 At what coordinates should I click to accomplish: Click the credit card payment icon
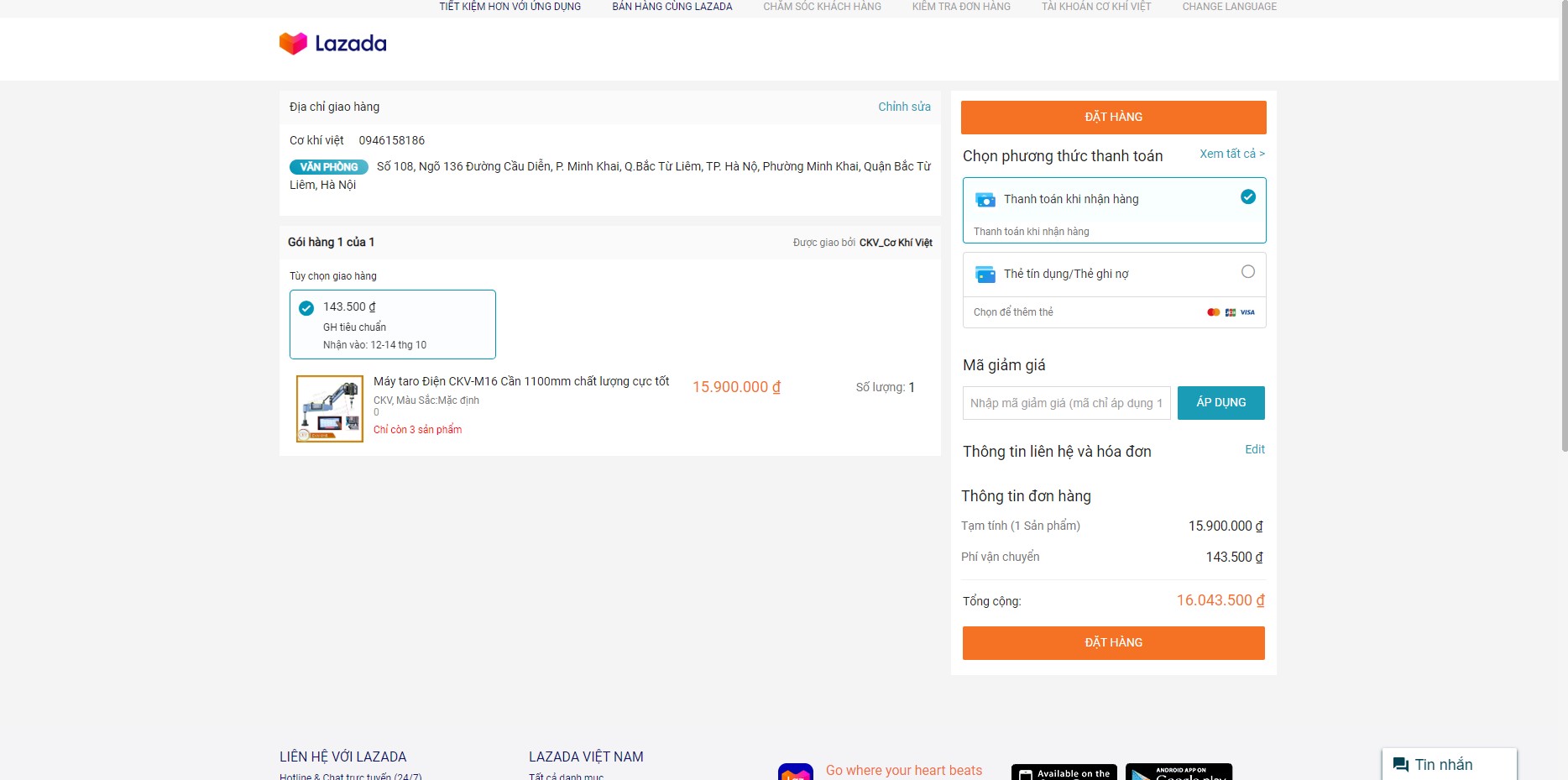pos(985,275)
